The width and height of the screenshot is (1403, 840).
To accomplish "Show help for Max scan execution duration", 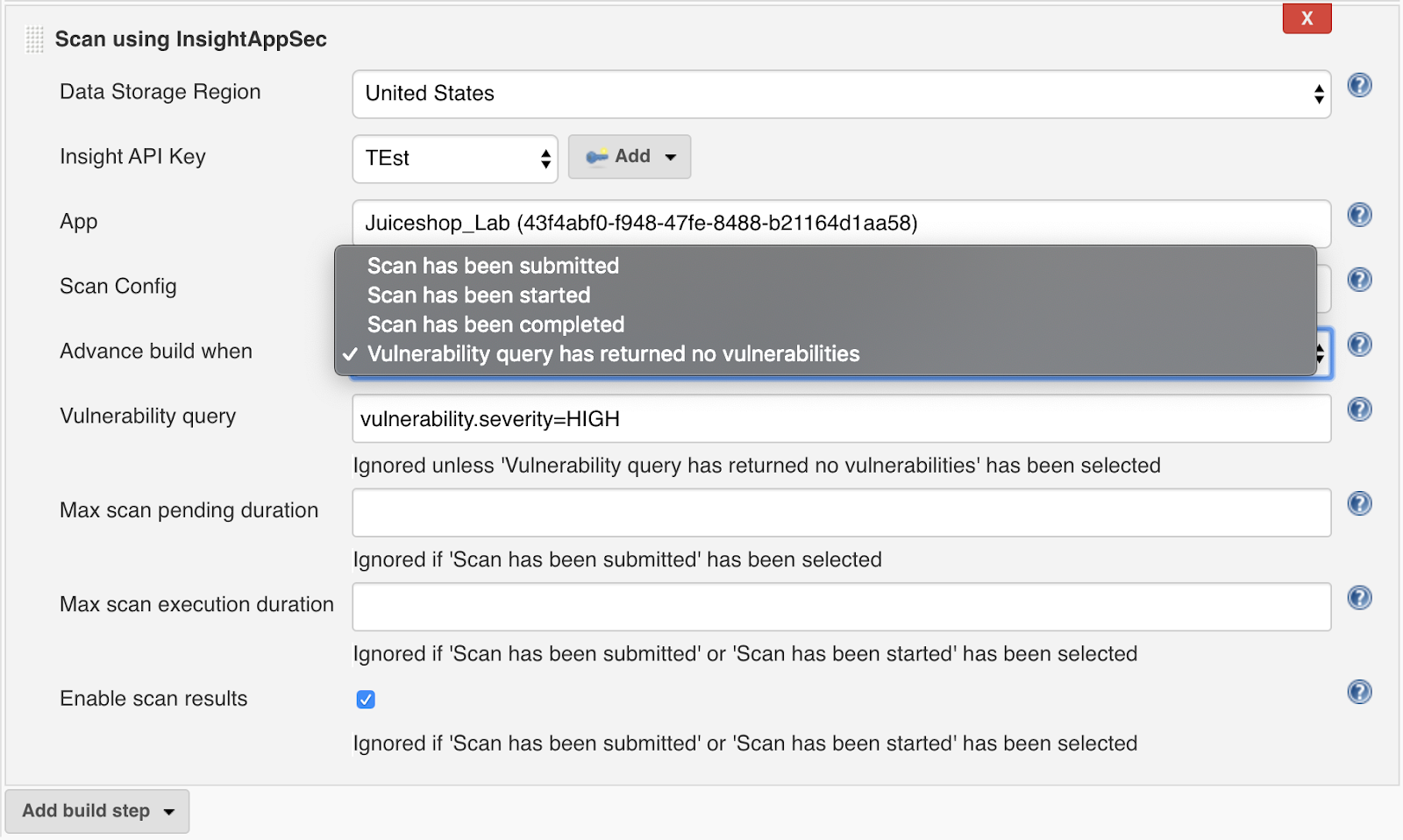I will click(x=1359, y=598).
